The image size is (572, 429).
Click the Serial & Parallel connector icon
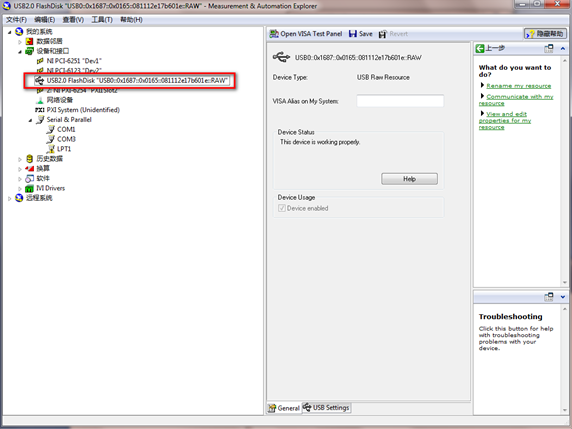tap(40, 120)
